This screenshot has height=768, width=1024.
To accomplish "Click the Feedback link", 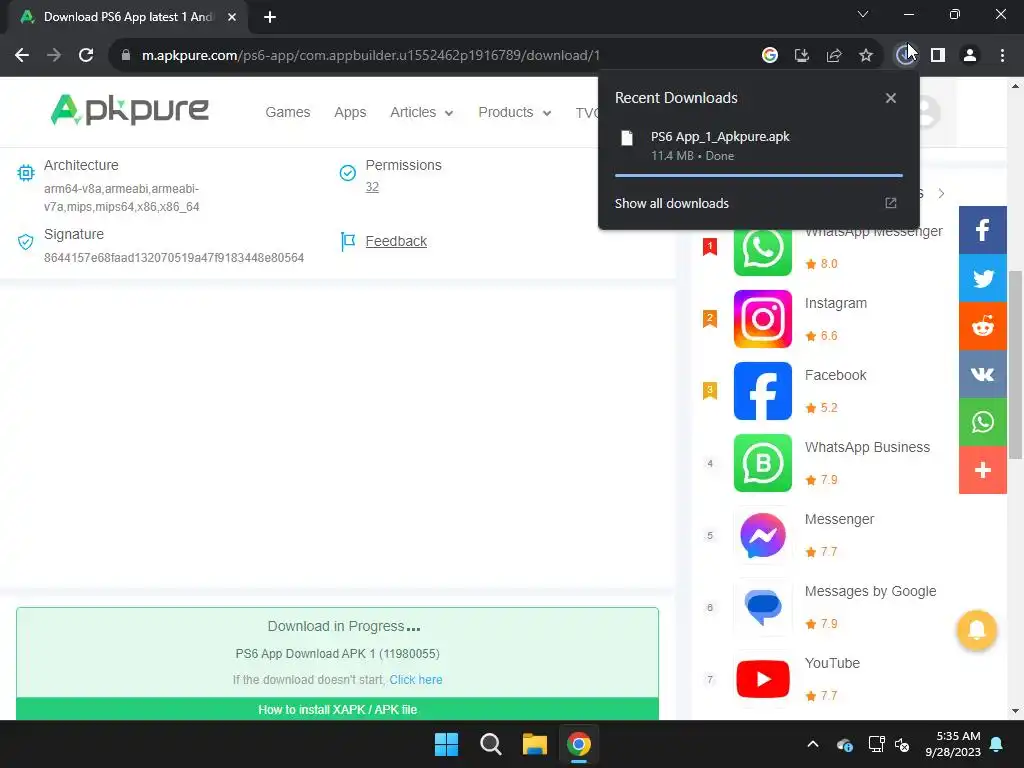I will (x=396, y=241).
